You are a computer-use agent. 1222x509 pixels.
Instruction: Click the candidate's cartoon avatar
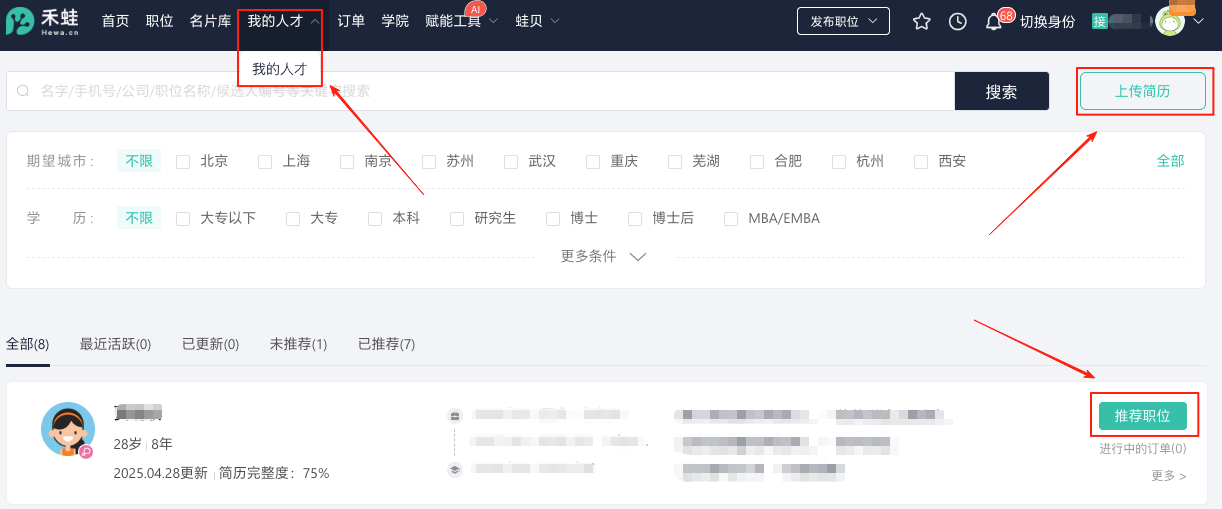click(68, 429)
